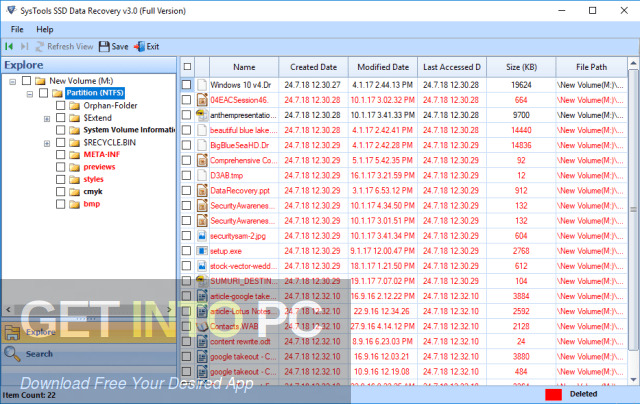Screen dimensions: 640x404
Task: Select the article-google take file name
Action: (x=244, y=296)
